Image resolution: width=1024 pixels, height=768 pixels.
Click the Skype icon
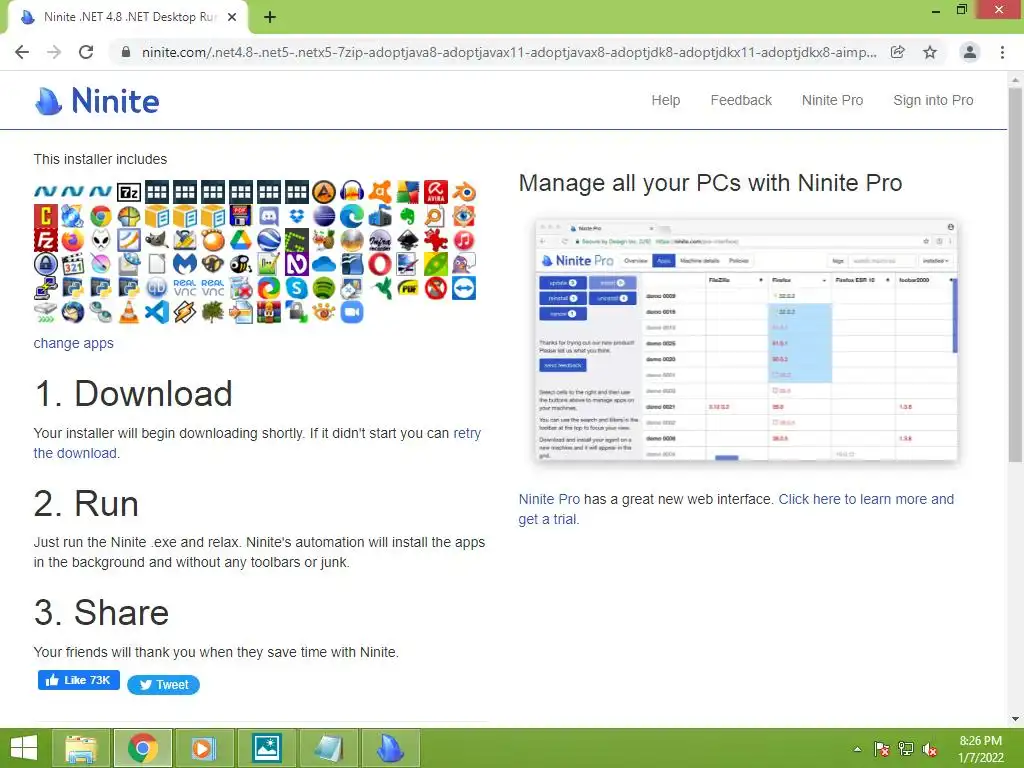point(296,288)
